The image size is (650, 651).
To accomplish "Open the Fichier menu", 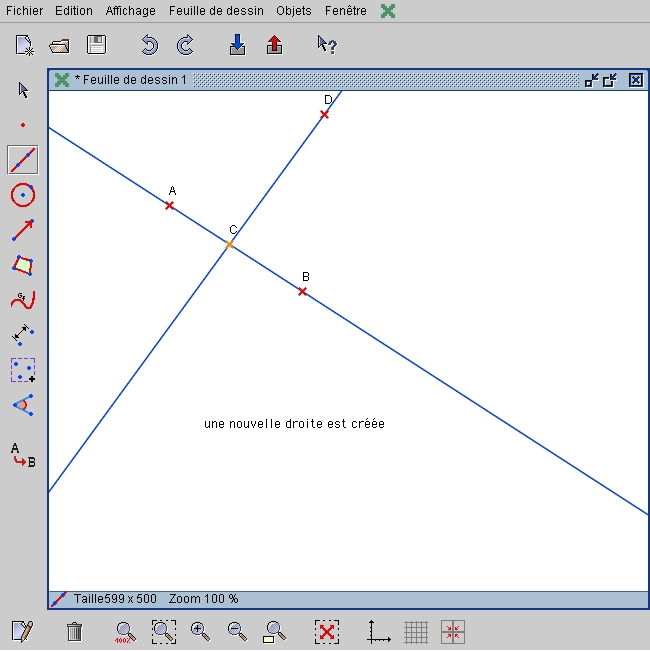I will point(24,11).
